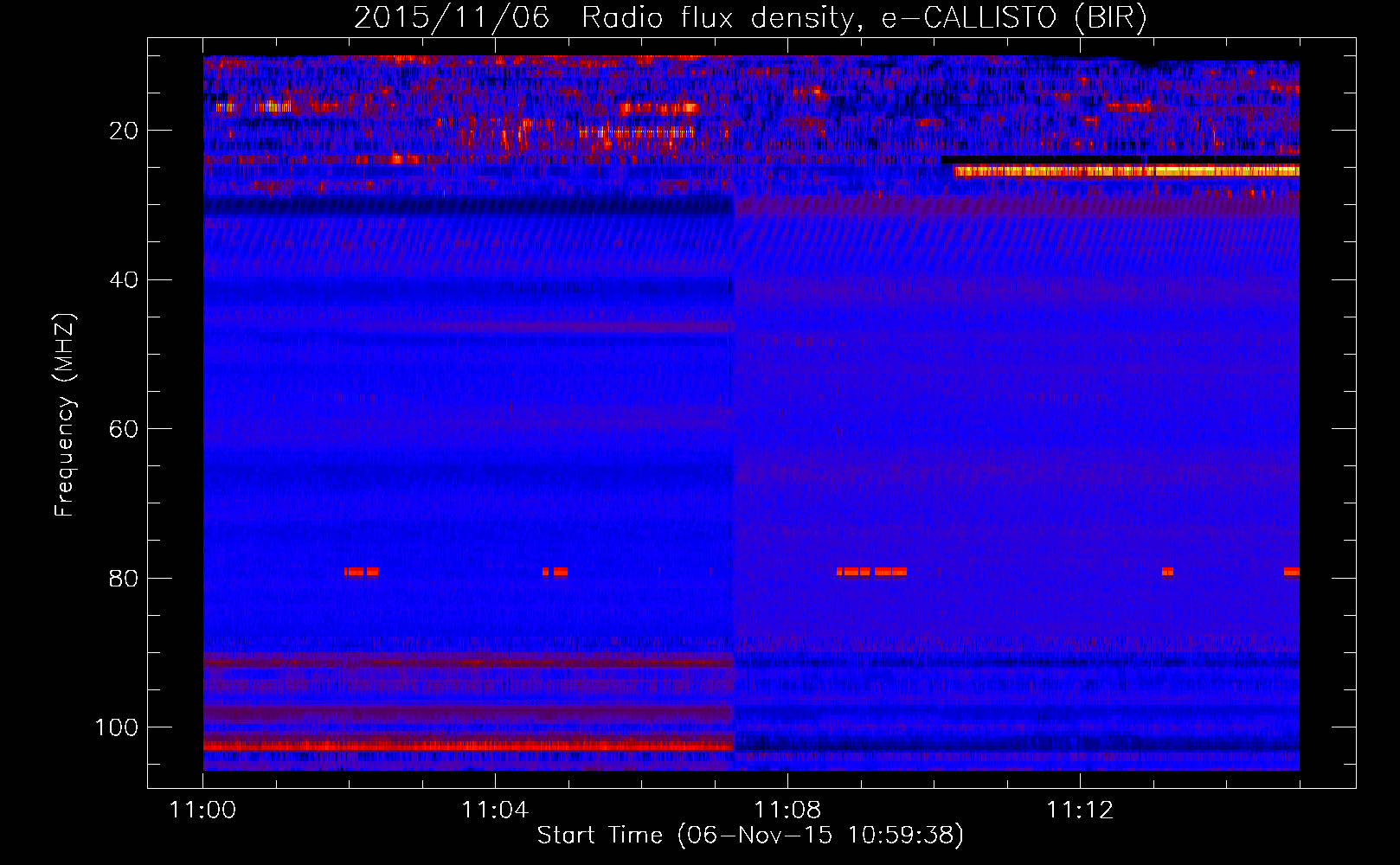Click the bright yellow emission band near 25 MHz
This screenshot has height=865, width=1400.
tap(1127, 171)
